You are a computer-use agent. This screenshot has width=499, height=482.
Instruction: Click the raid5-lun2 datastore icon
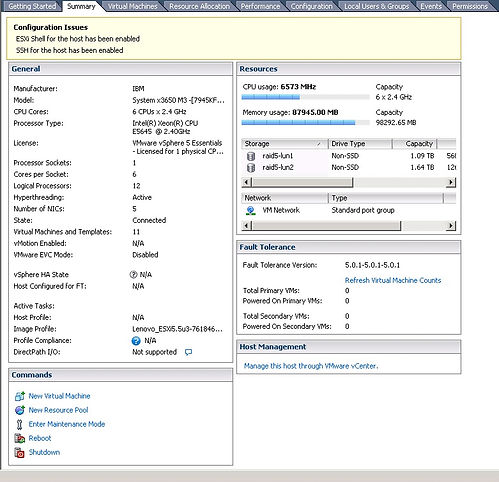[x=251, y=168]
